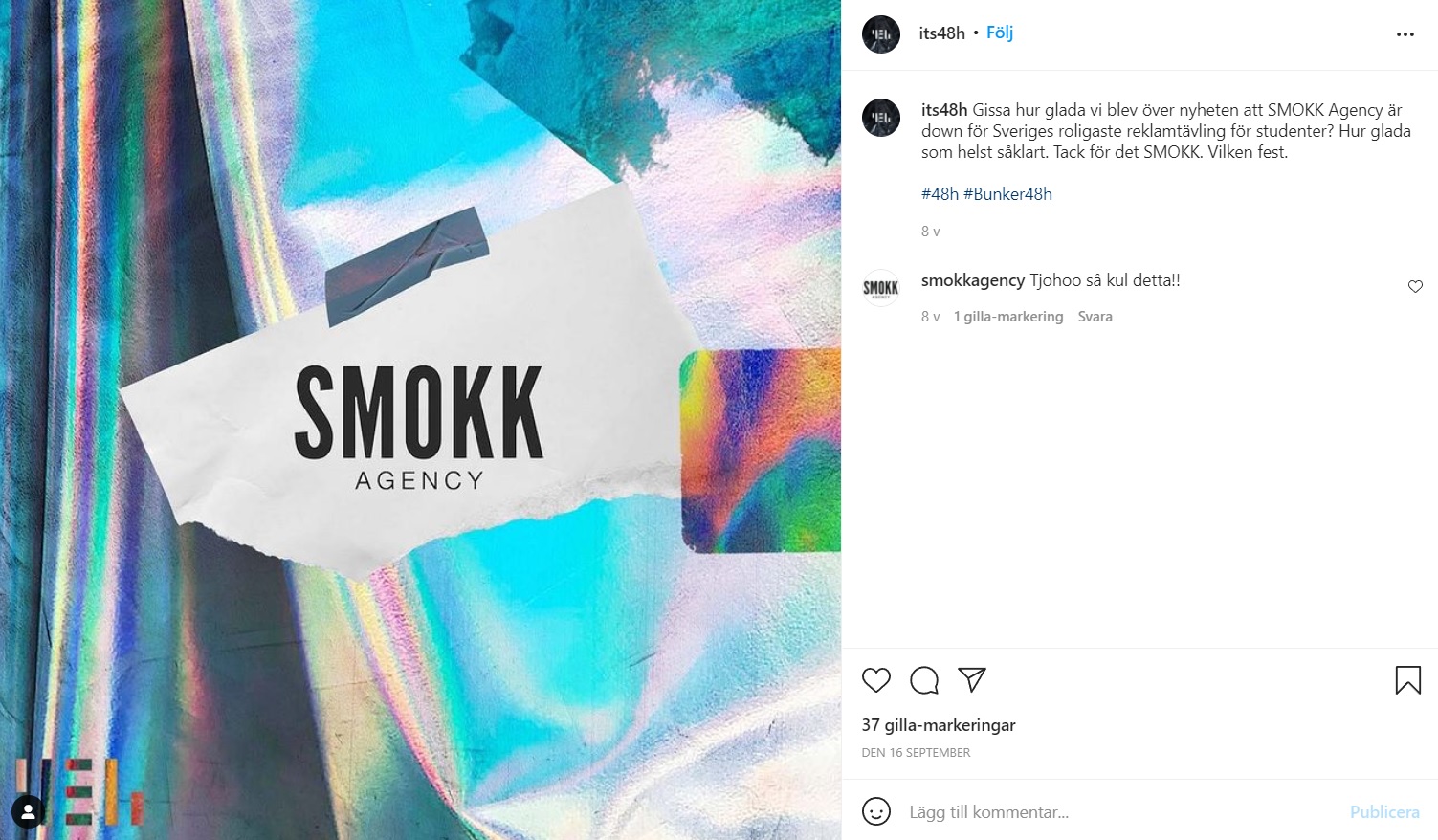
Task: Open the smokkagency username link
Action: coord(973,280)
